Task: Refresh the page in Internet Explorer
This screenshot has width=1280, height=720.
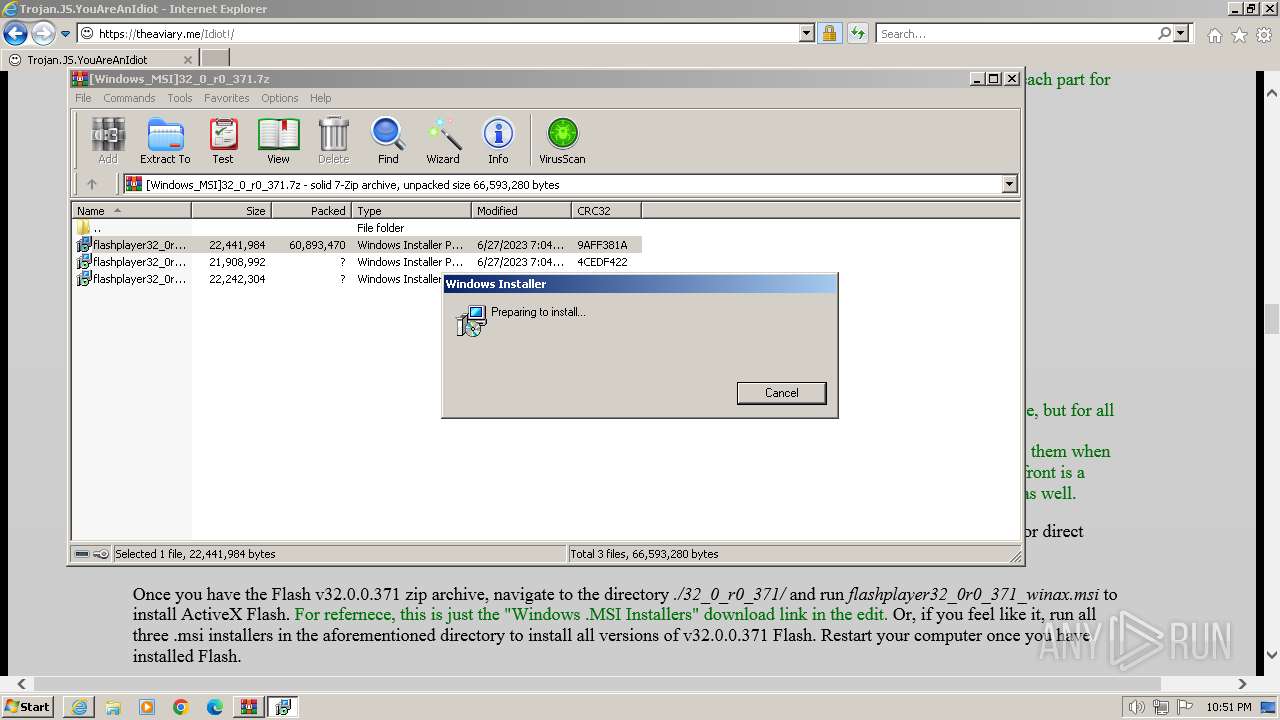Action: coord(857,34)
